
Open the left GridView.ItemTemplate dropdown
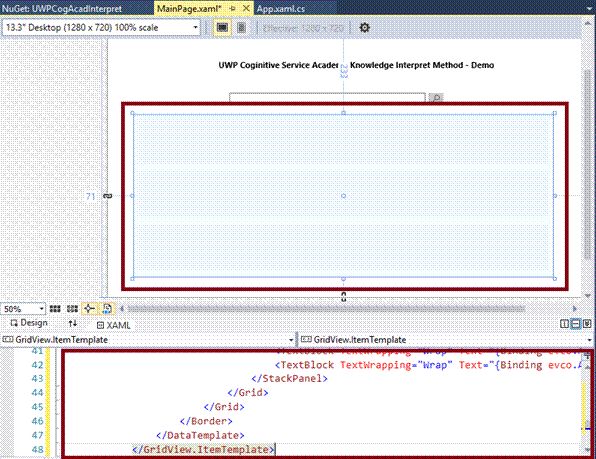coord(148,339)
